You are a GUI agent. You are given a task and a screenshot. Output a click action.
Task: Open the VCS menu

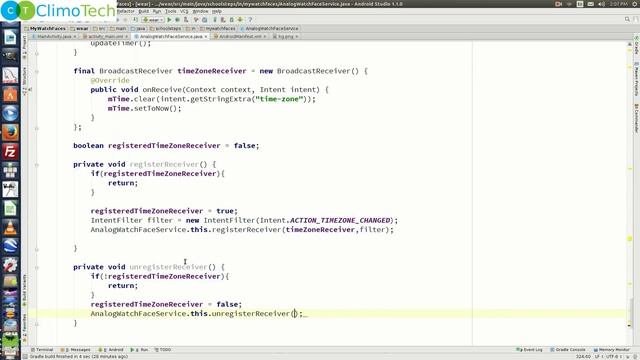pos(184,11)
